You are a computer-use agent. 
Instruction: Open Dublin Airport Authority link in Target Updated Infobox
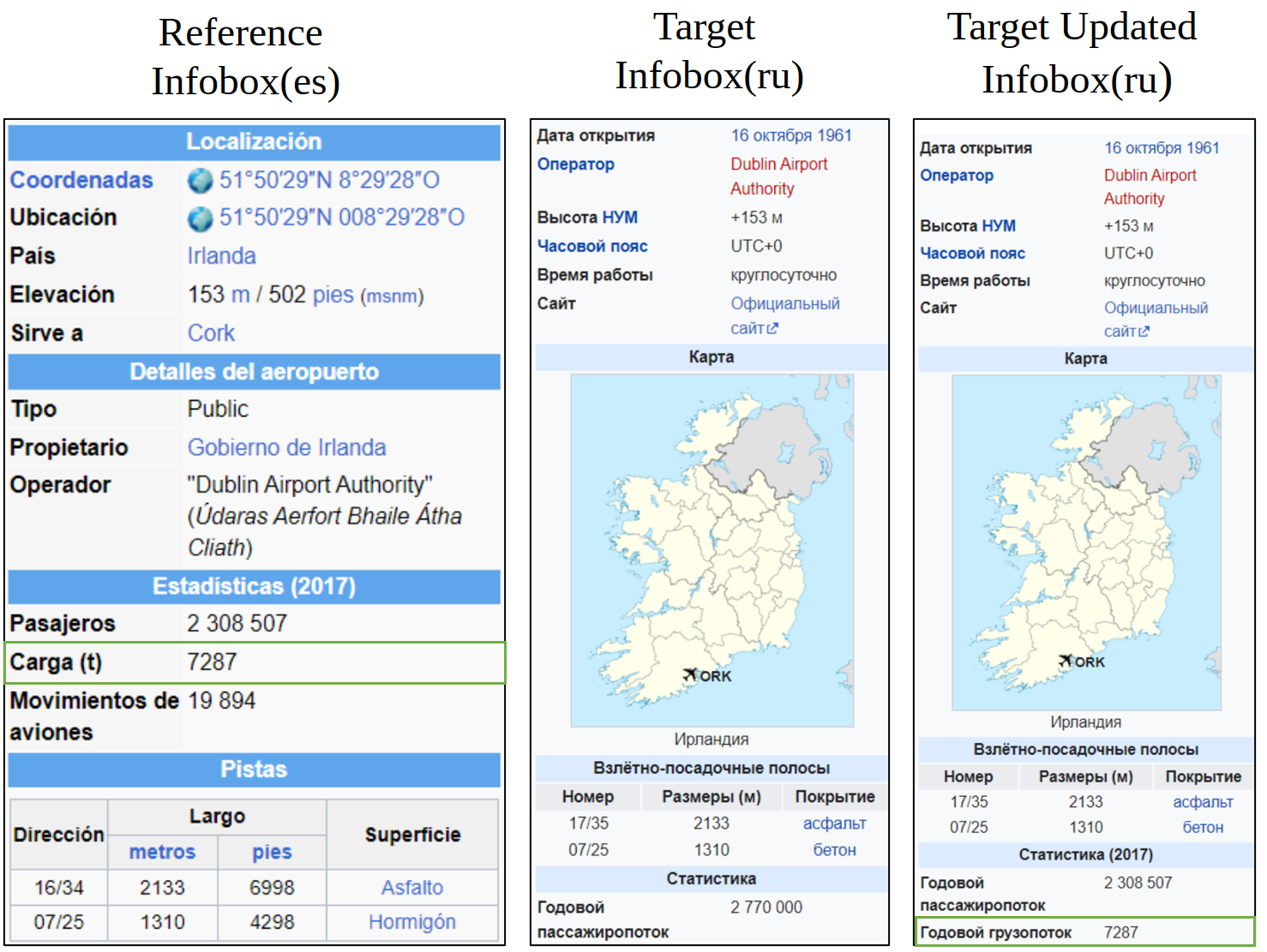pyautogui.click(x=1150, y=187)
